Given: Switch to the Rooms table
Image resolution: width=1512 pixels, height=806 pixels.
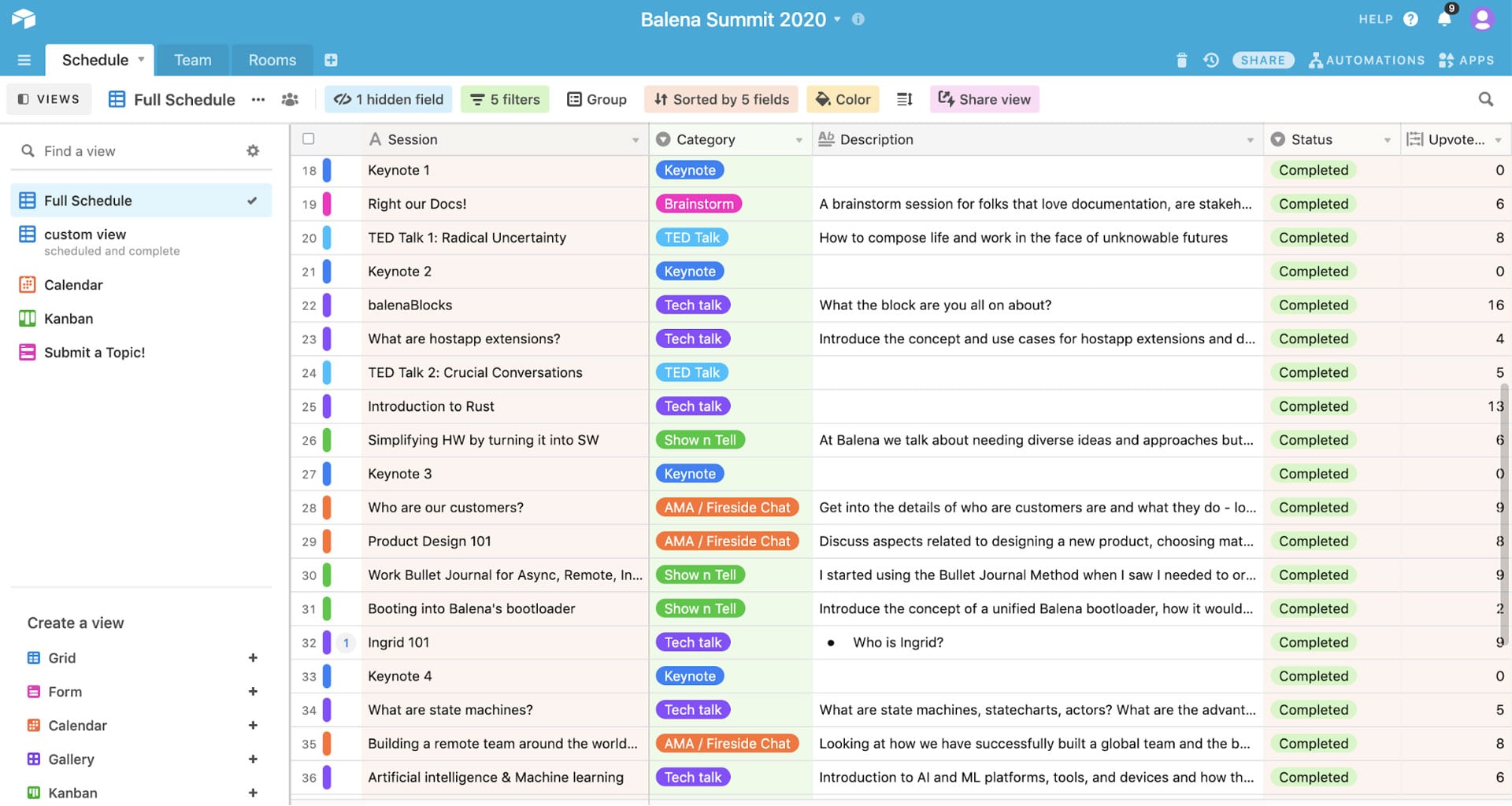Looking at the screenshot, I should 272,60.
